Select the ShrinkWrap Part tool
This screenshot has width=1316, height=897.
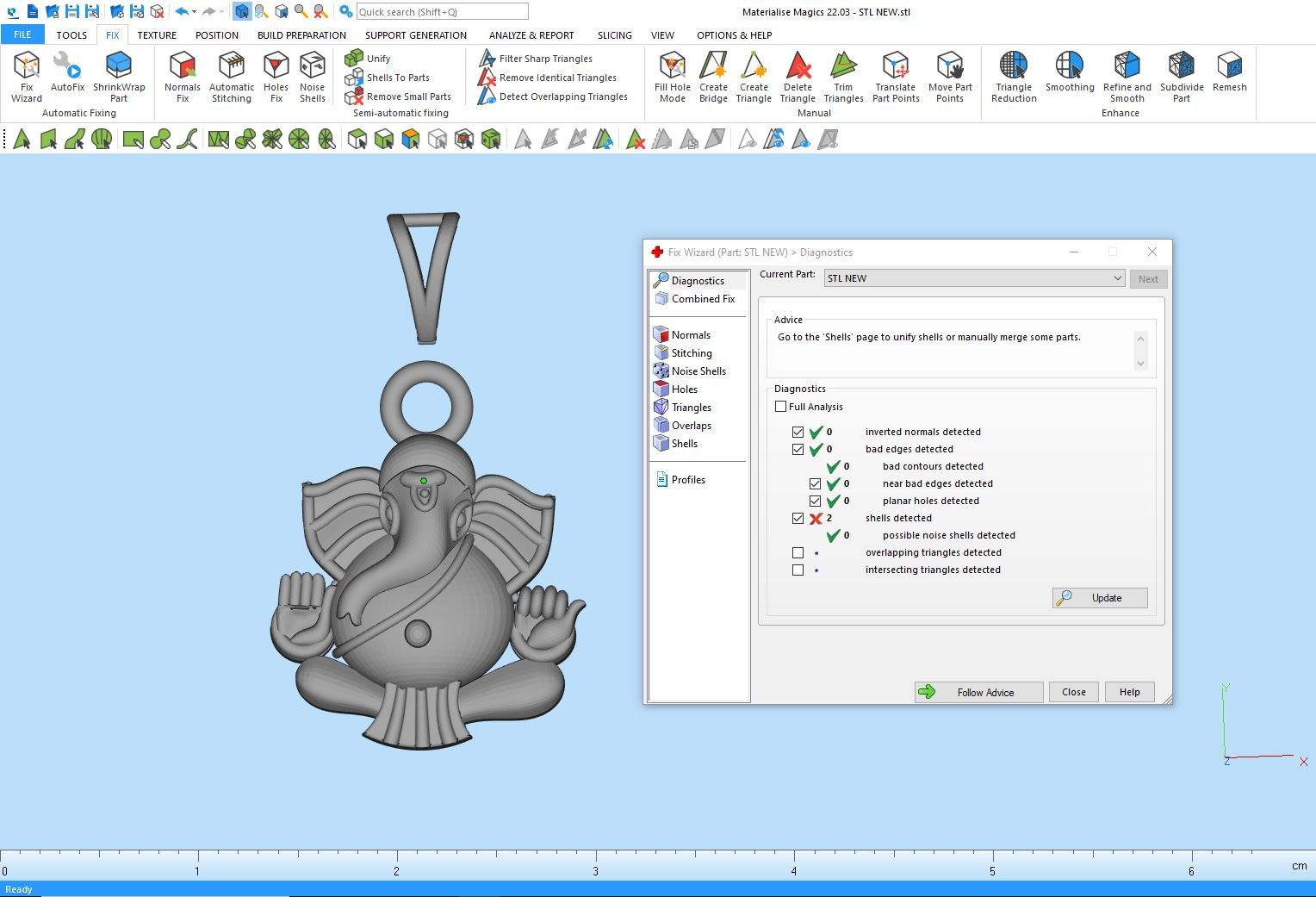coord(119,76)
